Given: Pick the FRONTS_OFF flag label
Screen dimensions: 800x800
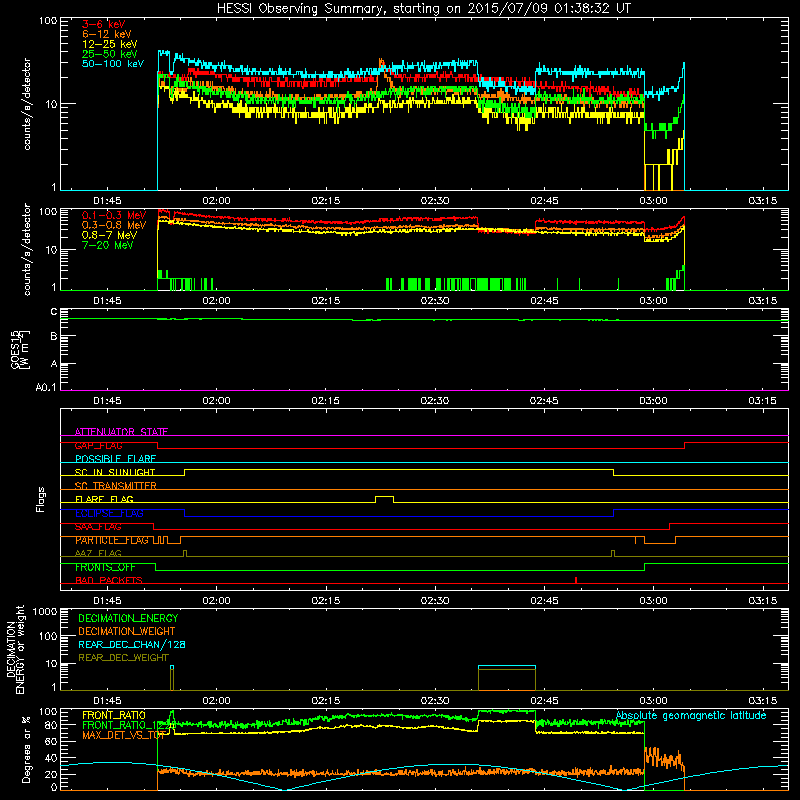Looking at the screenshot, I should coord(105,567).
